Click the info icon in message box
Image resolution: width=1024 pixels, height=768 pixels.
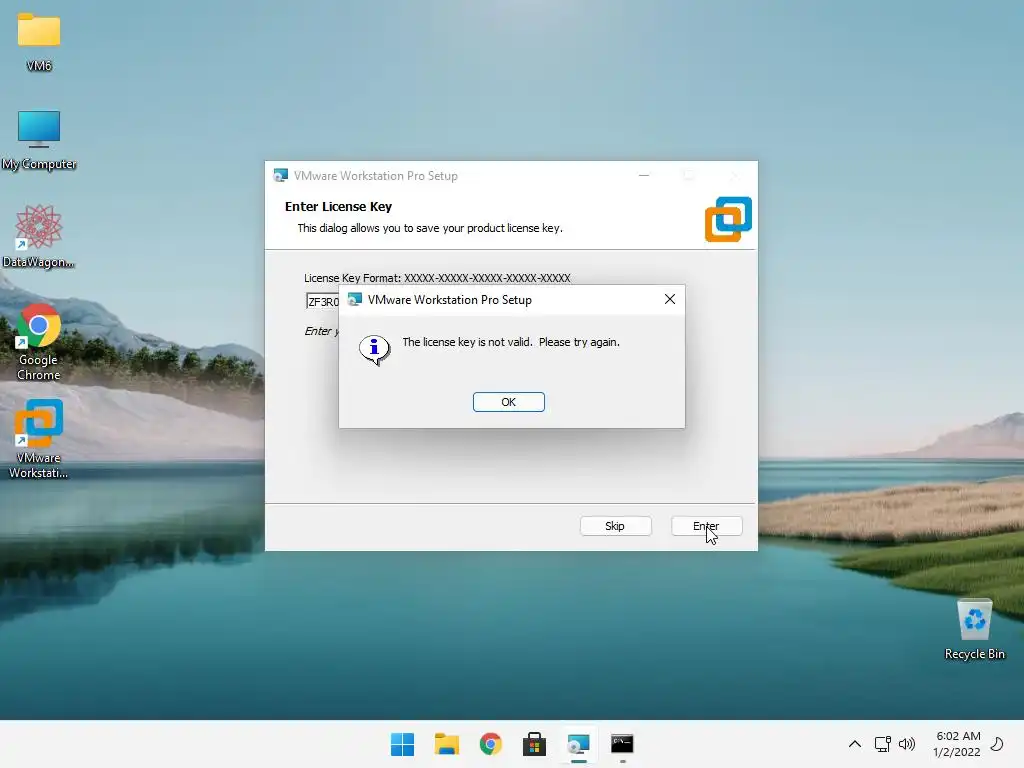tap(374, 350)
